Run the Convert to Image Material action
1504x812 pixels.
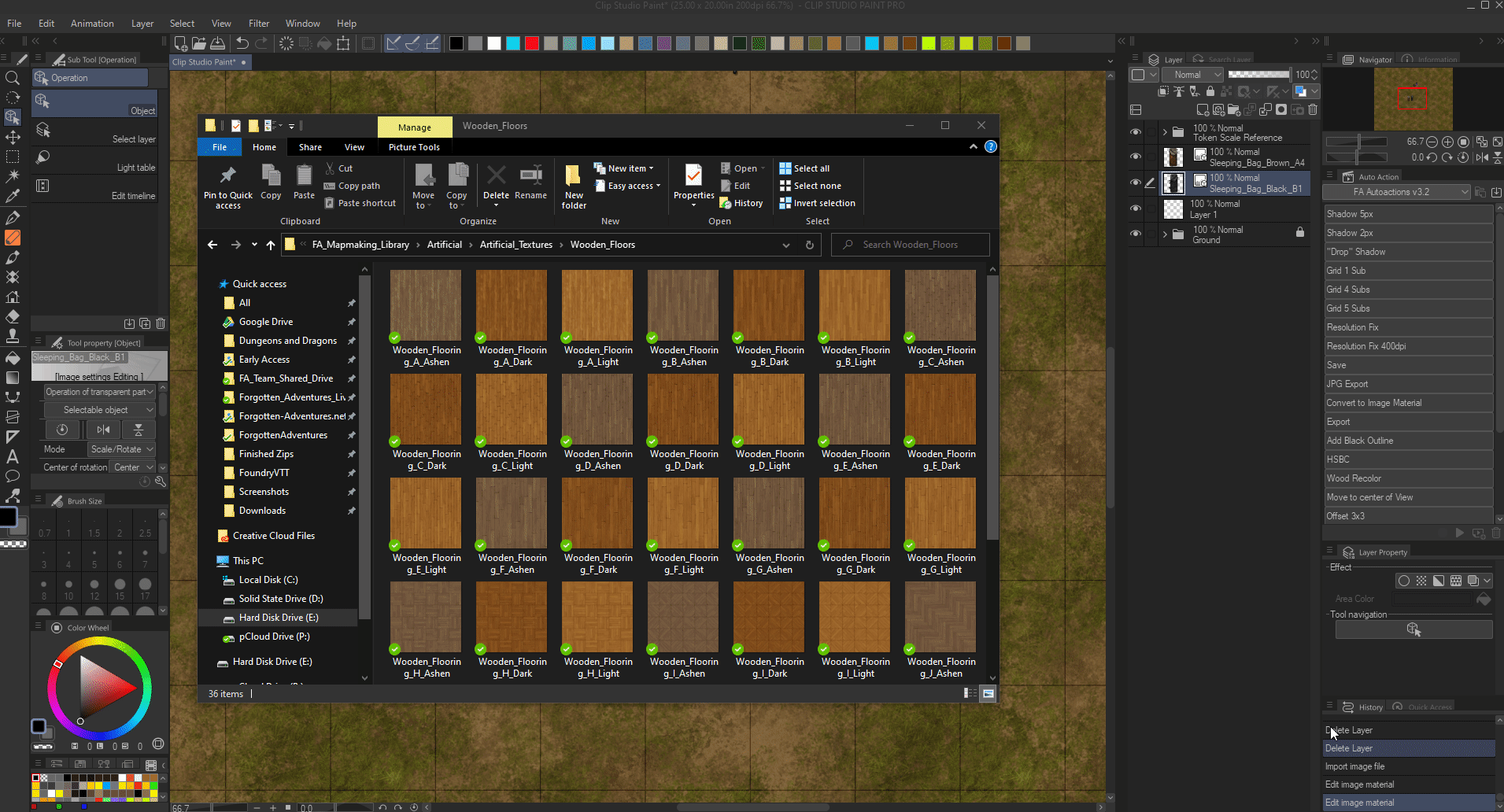pos(1408,403)
